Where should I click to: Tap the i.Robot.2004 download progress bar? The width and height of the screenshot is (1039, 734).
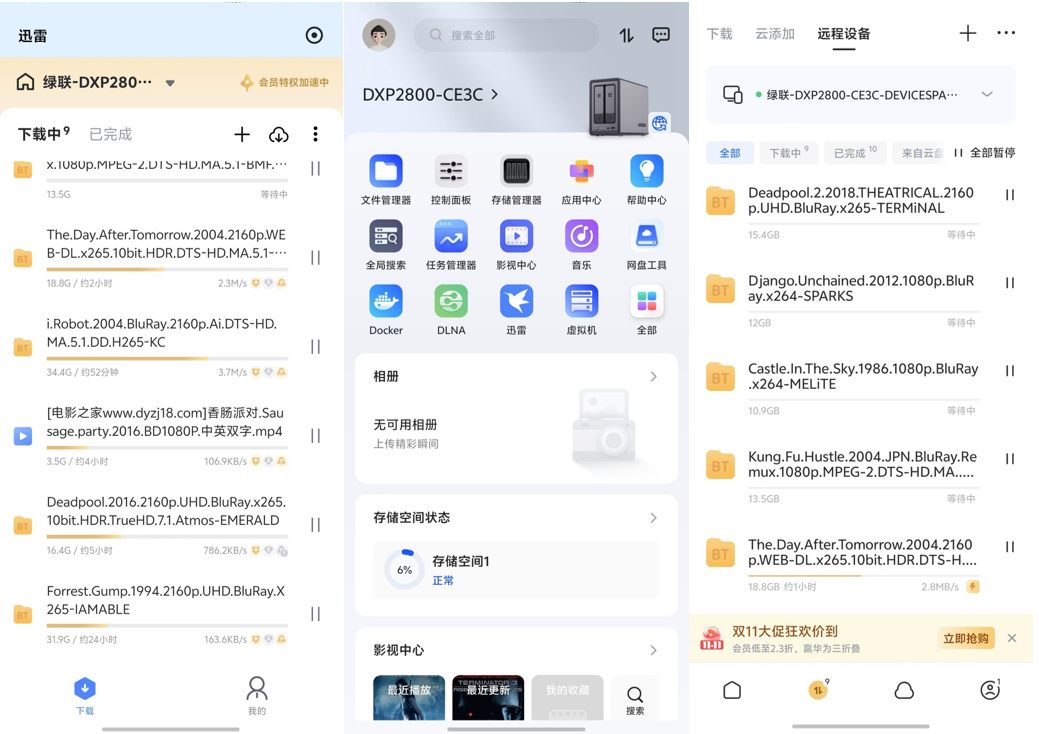(167, 358)
